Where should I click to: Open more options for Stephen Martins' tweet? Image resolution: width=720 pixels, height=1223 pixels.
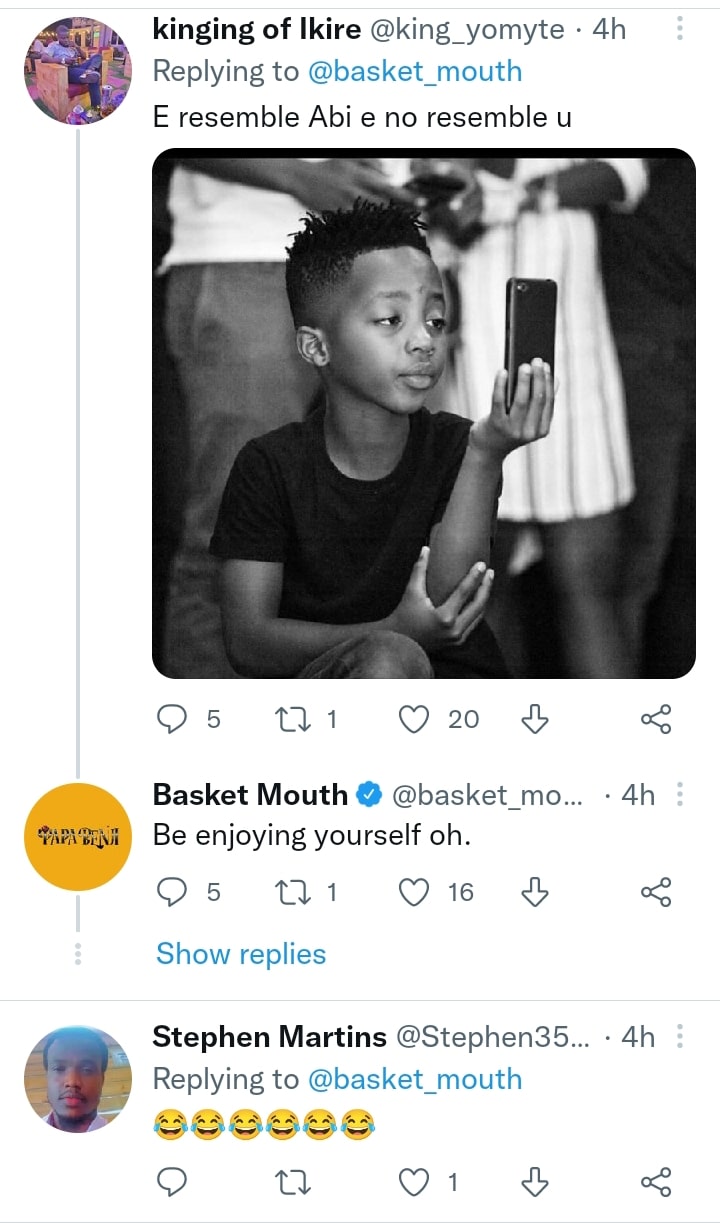tap(680, 1037)
